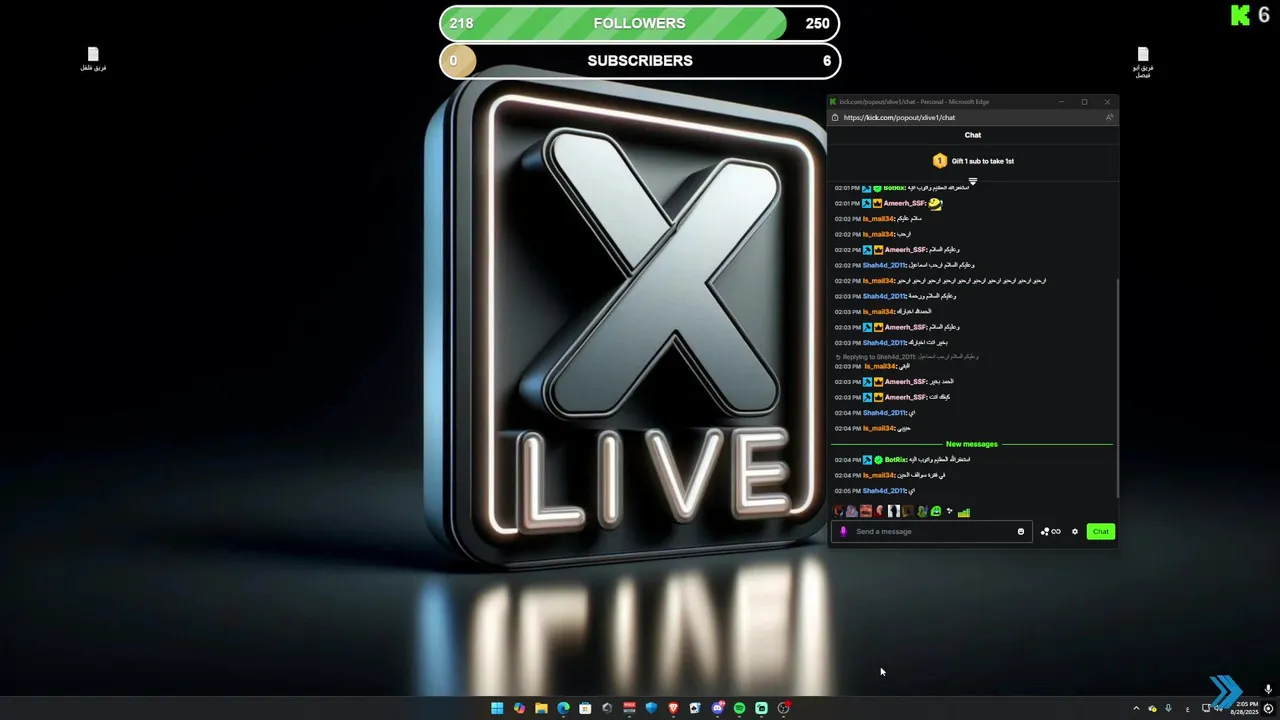
Task: Open the system tray volume control
Action: (1219, 709)
